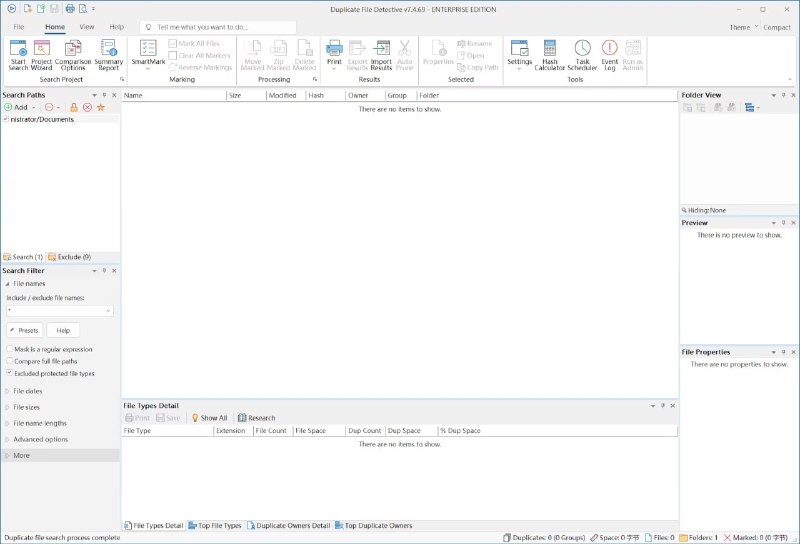Expand the Advanced options section
The width and height of the screenshot is (800, 544).
coord(7,439)
